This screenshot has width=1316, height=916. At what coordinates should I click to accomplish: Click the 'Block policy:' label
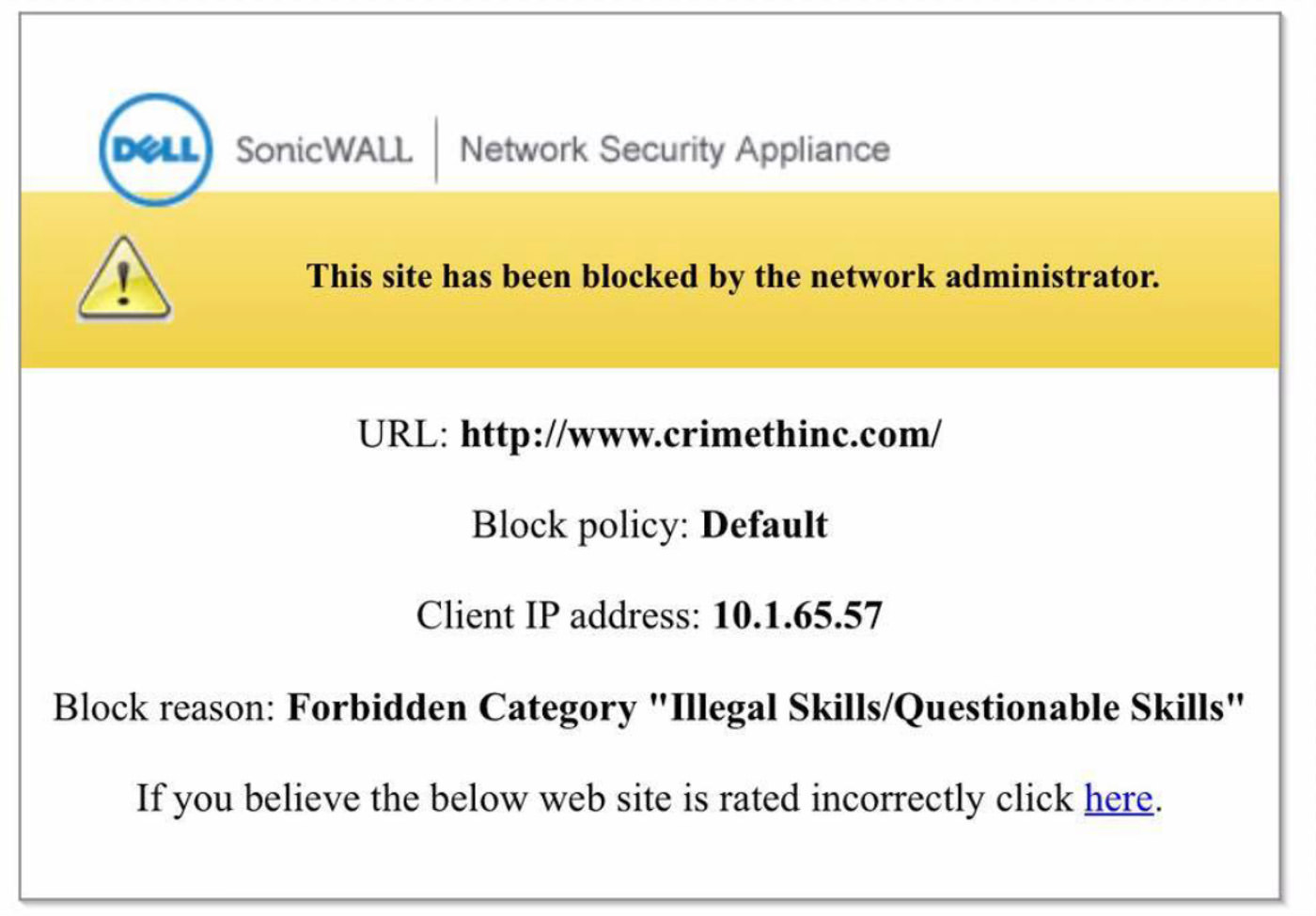click(581, 524)
